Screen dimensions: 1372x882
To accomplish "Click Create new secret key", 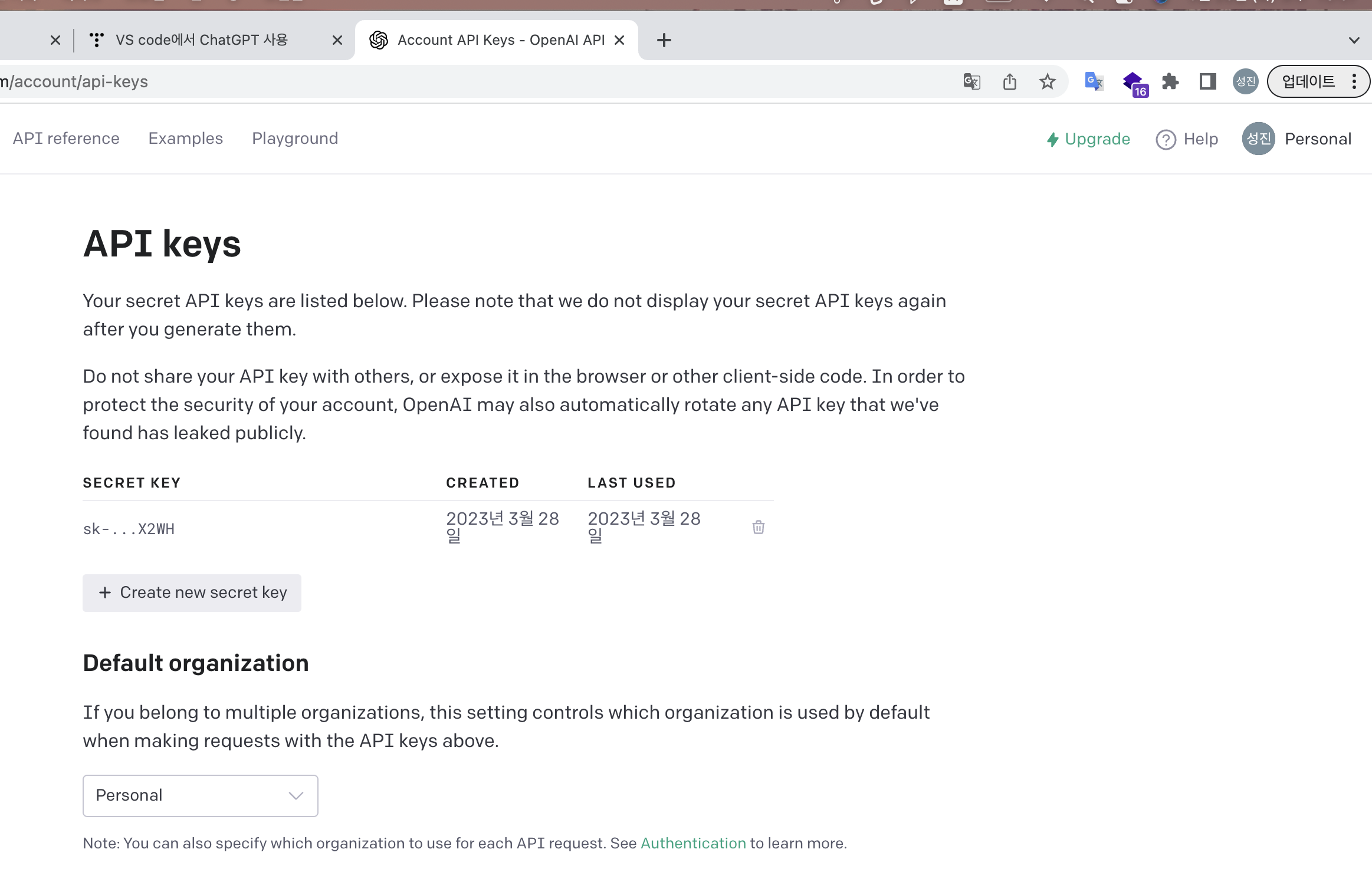I will [192, 593].
